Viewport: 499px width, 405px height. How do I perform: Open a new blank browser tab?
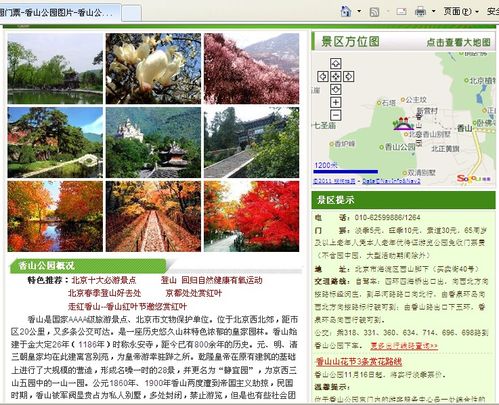131,14
